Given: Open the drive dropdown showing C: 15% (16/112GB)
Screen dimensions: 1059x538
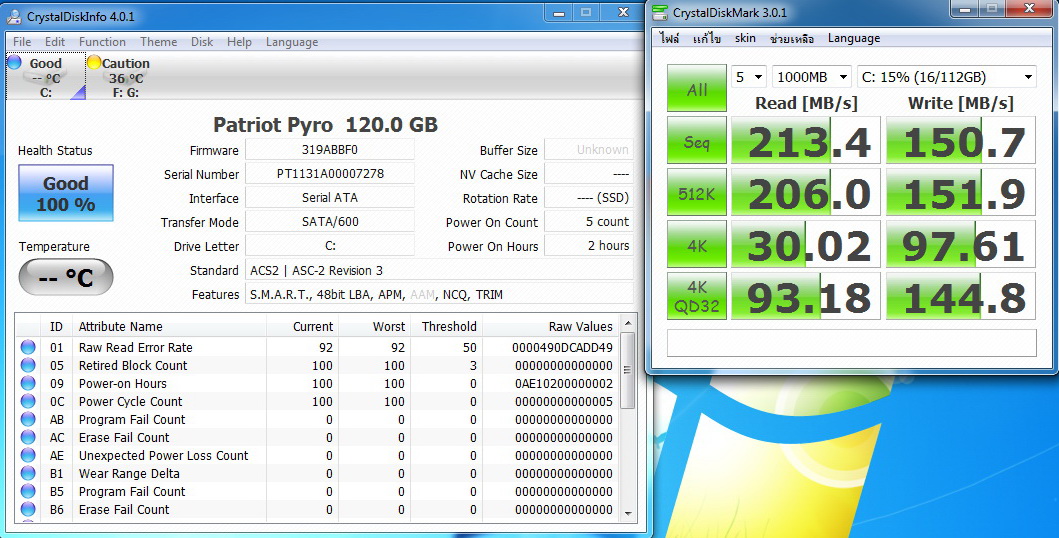Looking at the screenshot, I should click(x=946, y=77).
